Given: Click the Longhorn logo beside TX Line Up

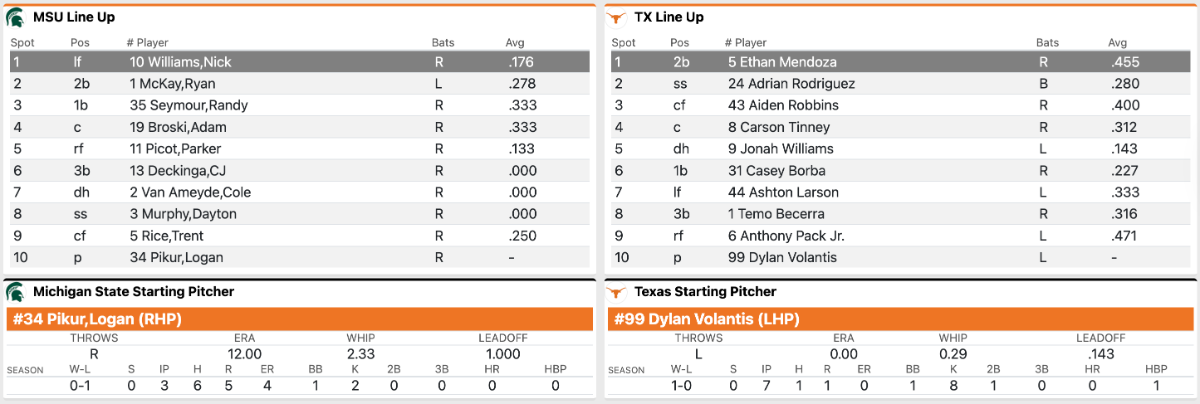Looking at the screenshot, I should (617, 17).
